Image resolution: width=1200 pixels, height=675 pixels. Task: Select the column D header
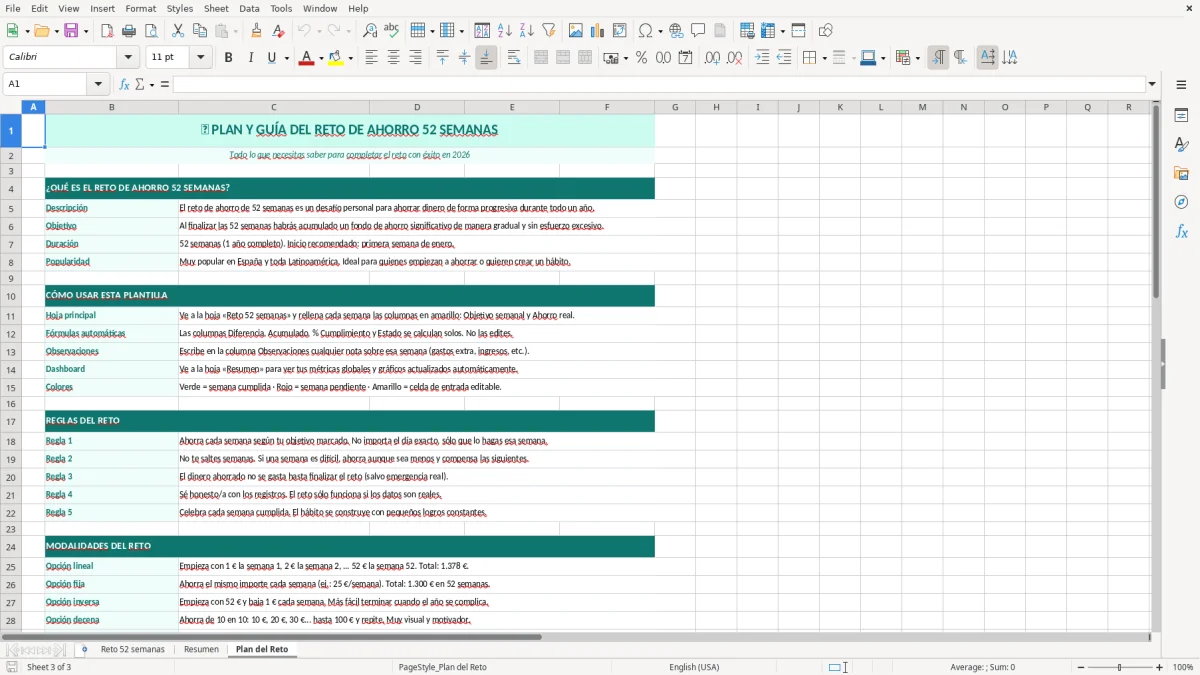coord(417,107)
